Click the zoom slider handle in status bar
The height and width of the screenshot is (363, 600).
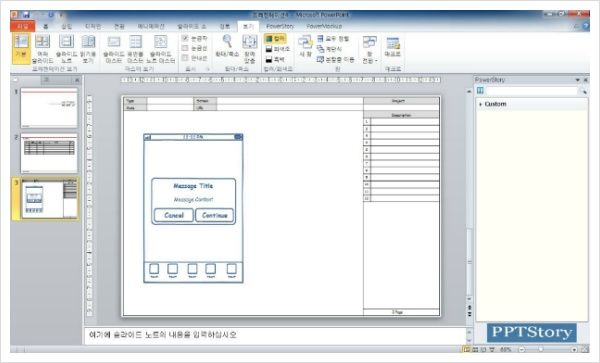coord(541,349)
